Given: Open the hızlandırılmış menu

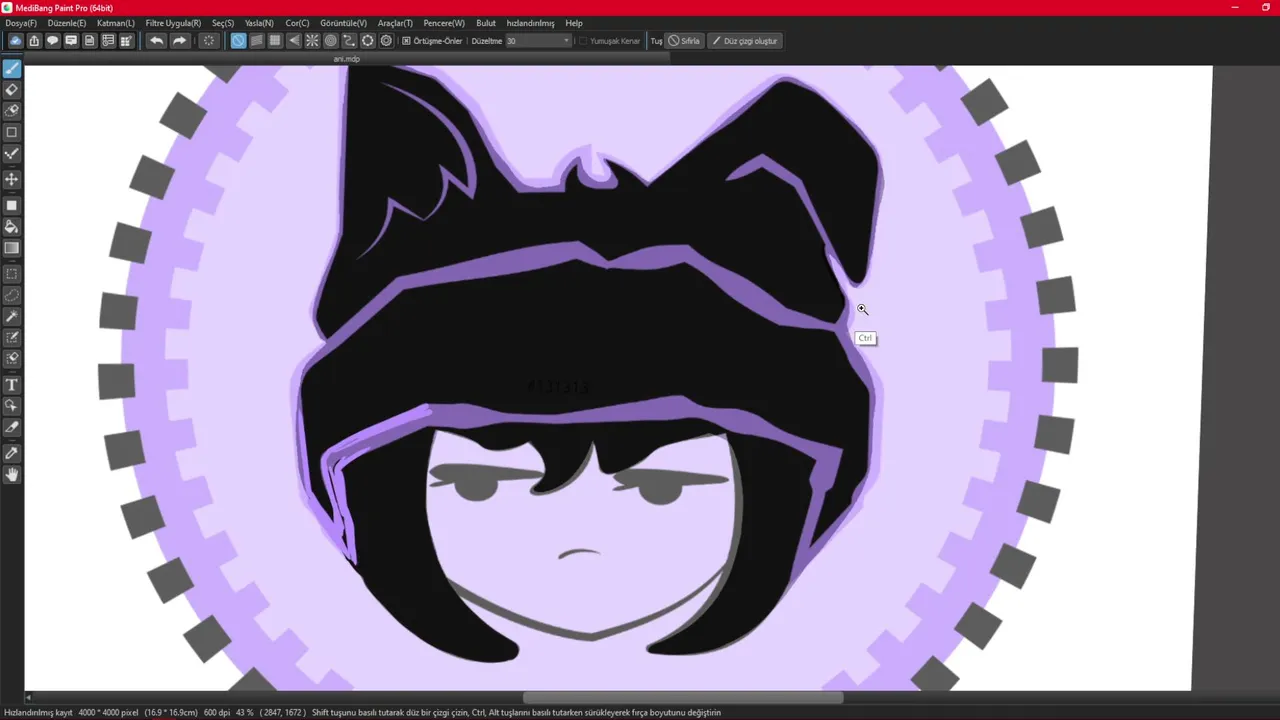Looking at the screenshot, I should (x=530, y=23).
